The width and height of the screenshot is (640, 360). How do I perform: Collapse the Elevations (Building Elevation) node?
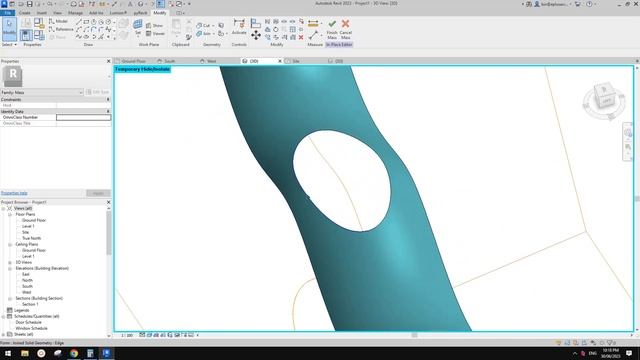(10, 269)
